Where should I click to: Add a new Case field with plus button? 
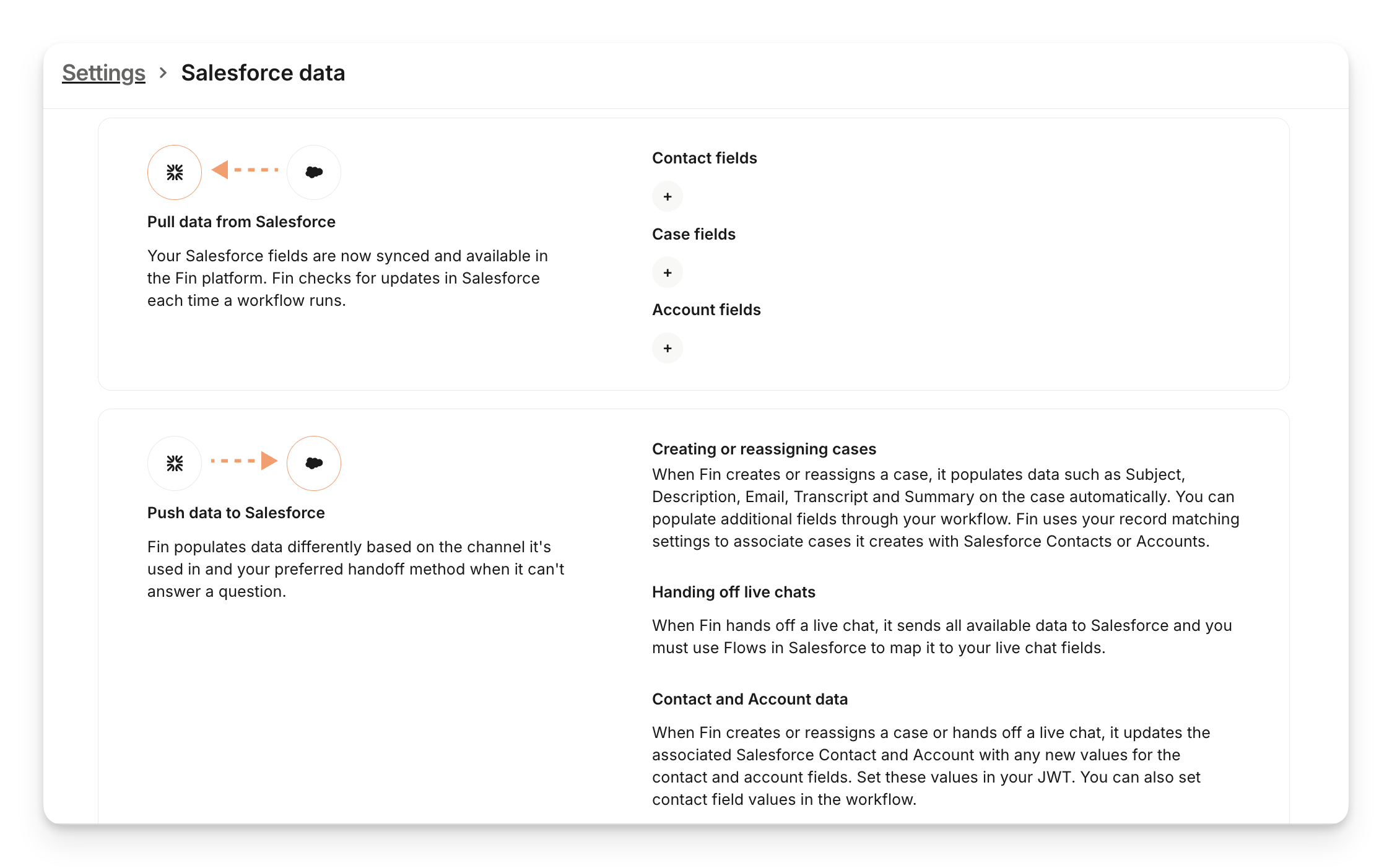pyautogui.click(x=668, y=273)
